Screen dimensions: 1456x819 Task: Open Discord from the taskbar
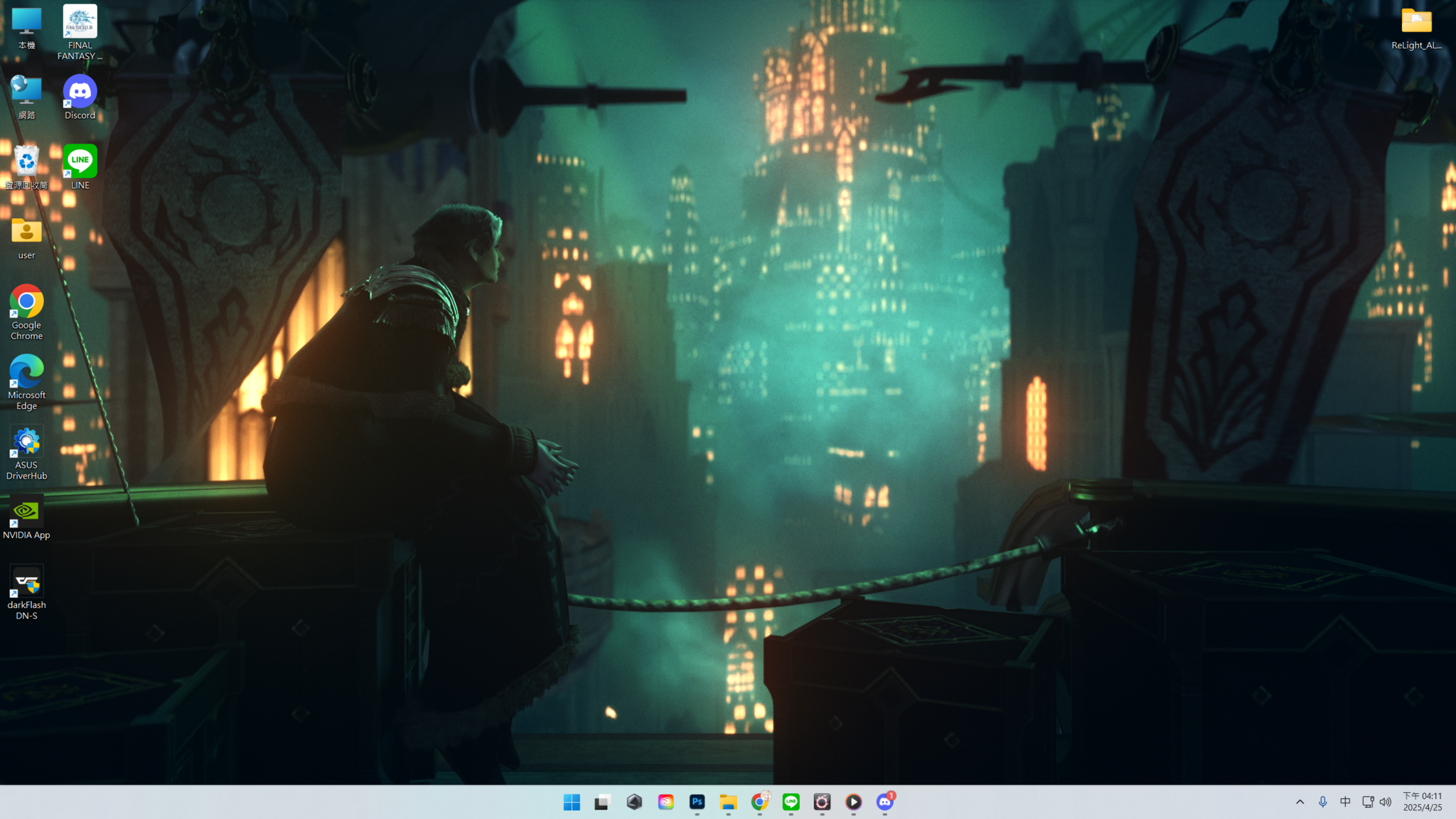[x=884, y=802]
